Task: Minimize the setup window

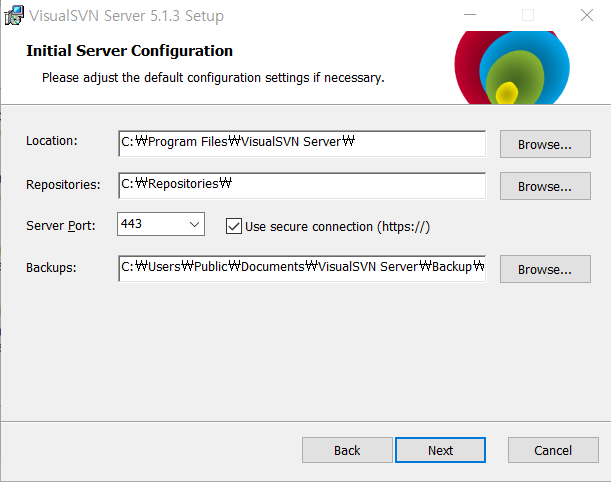Action: coord(470,16)
